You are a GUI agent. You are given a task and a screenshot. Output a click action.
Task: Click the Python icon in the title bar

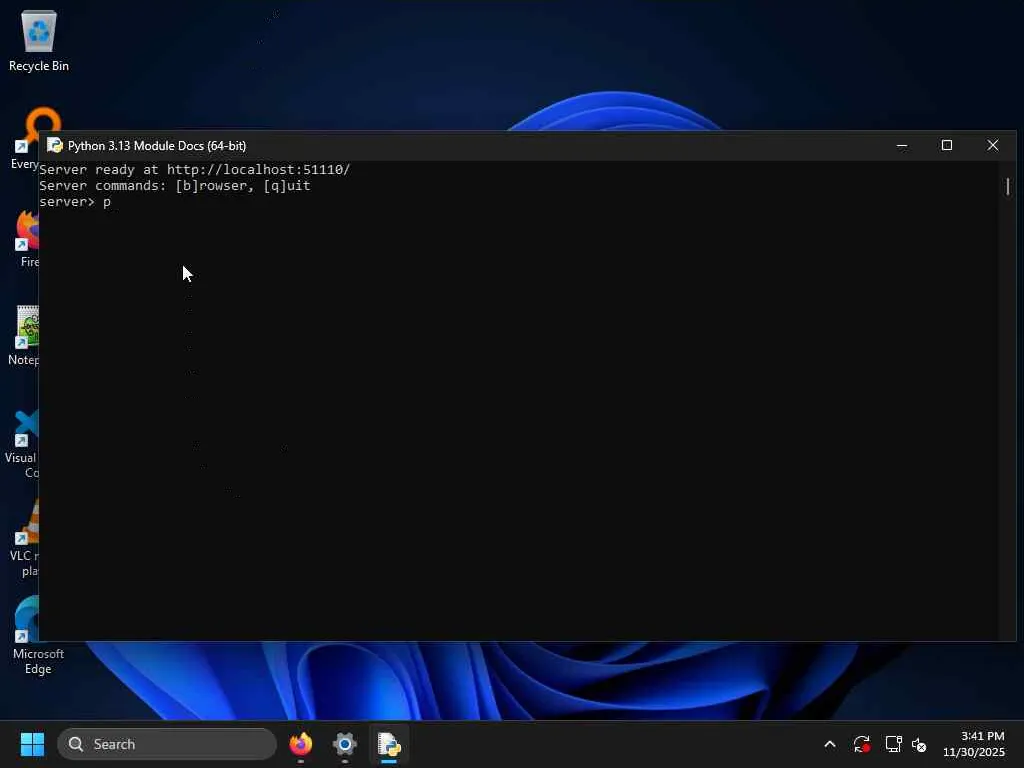[x=54, y=145]
